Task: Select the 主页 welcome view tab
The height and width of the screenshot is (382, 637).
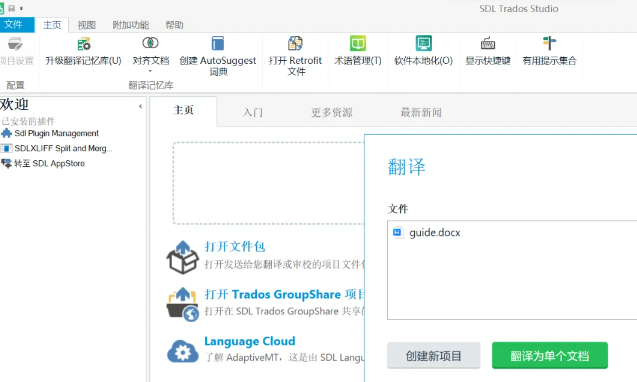Action: 183,111
